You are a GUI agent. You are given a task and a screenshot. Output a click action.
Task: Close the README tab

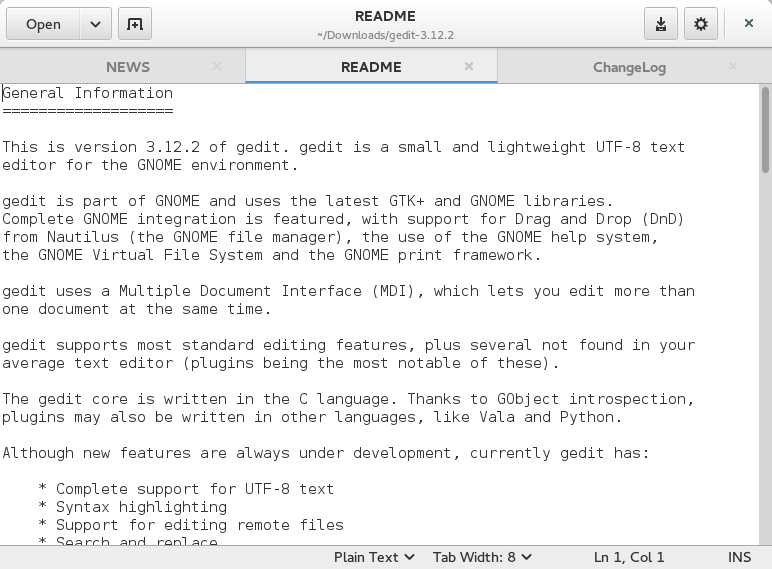click(469, 66)
